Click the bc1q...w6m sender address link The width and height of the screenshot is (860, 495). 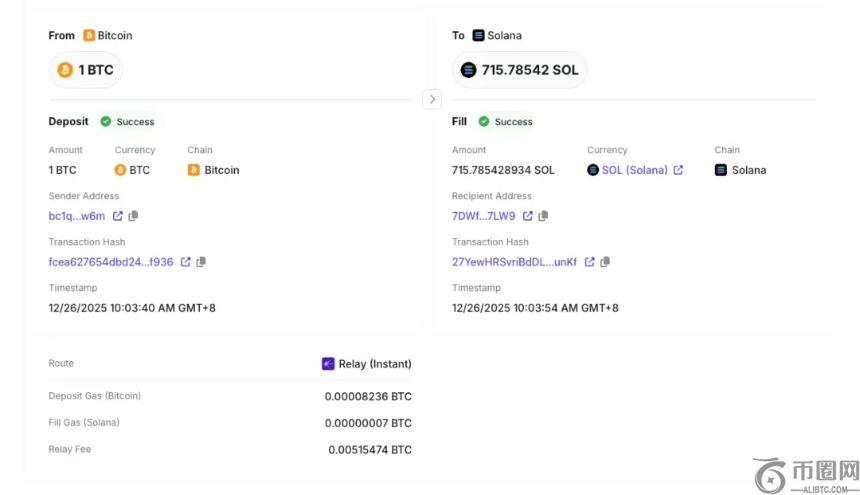pos(77,216)
